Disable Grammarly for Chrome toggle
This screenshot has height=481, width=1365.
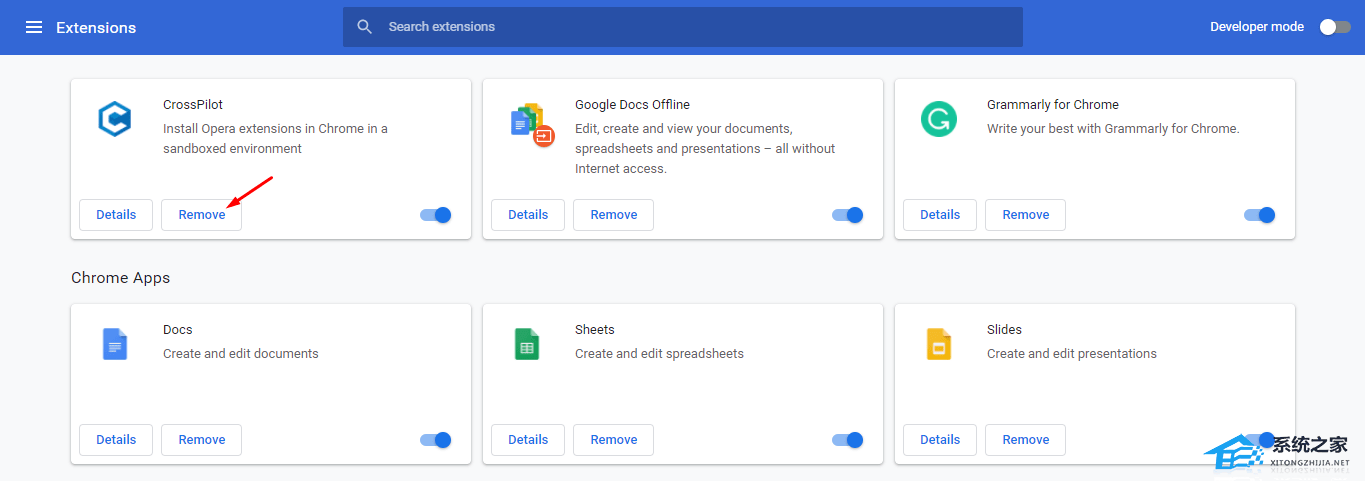[1260, 215]
